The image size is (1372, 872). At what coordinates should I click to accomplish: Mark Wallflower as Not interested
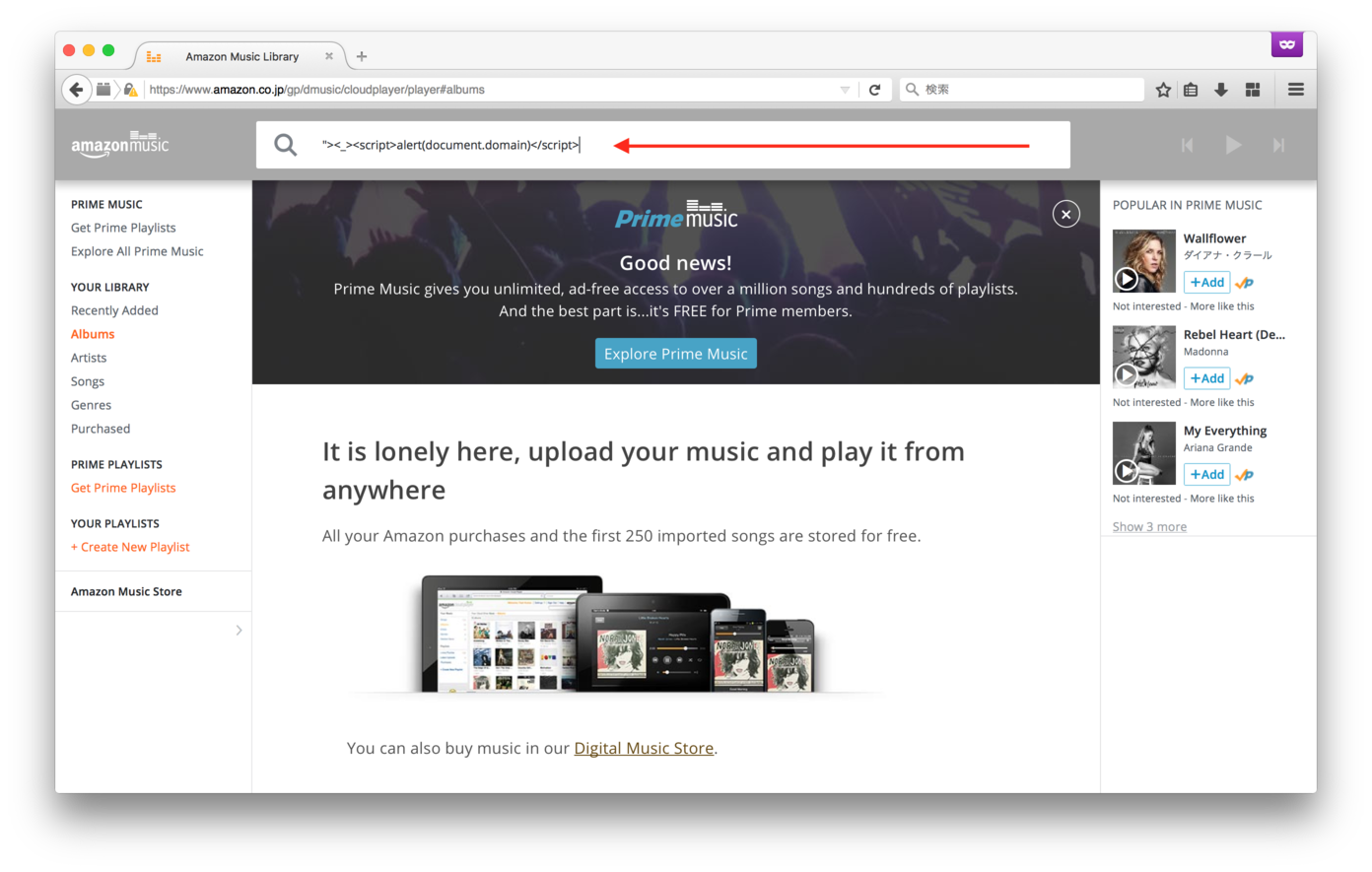coord(1146,306)
